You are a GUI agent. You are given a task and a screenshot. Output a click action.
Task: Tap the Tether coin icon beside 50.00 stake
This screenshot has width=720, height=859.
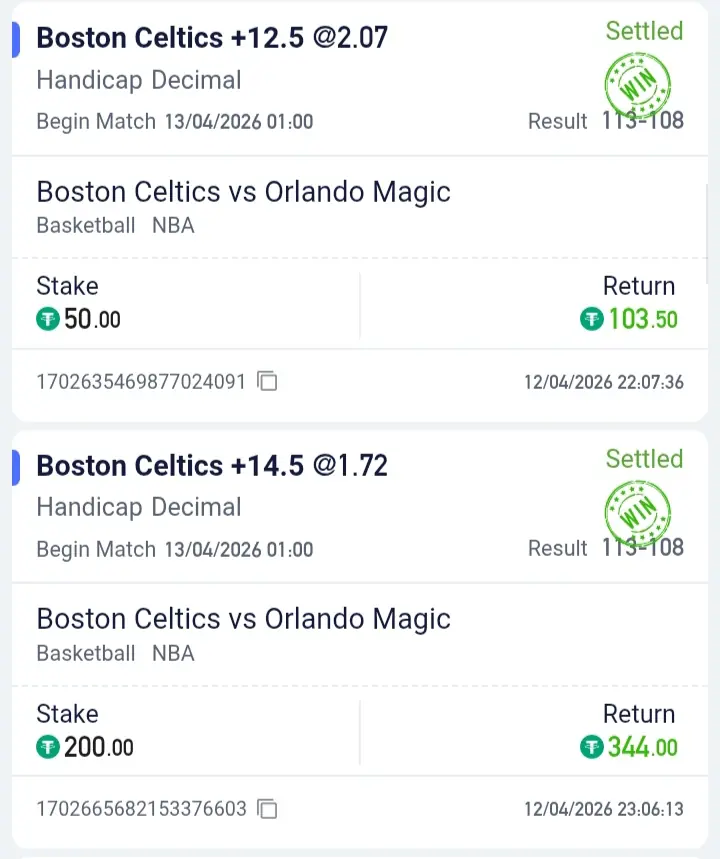click(x=48, y=320)
